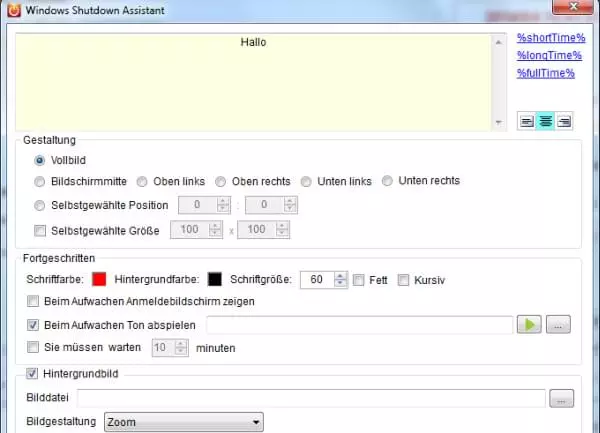Image resolution: width=600 pixels, height=433 pixels.
Task: Select Selbstgewählte Position radio button
Action: 39,205
